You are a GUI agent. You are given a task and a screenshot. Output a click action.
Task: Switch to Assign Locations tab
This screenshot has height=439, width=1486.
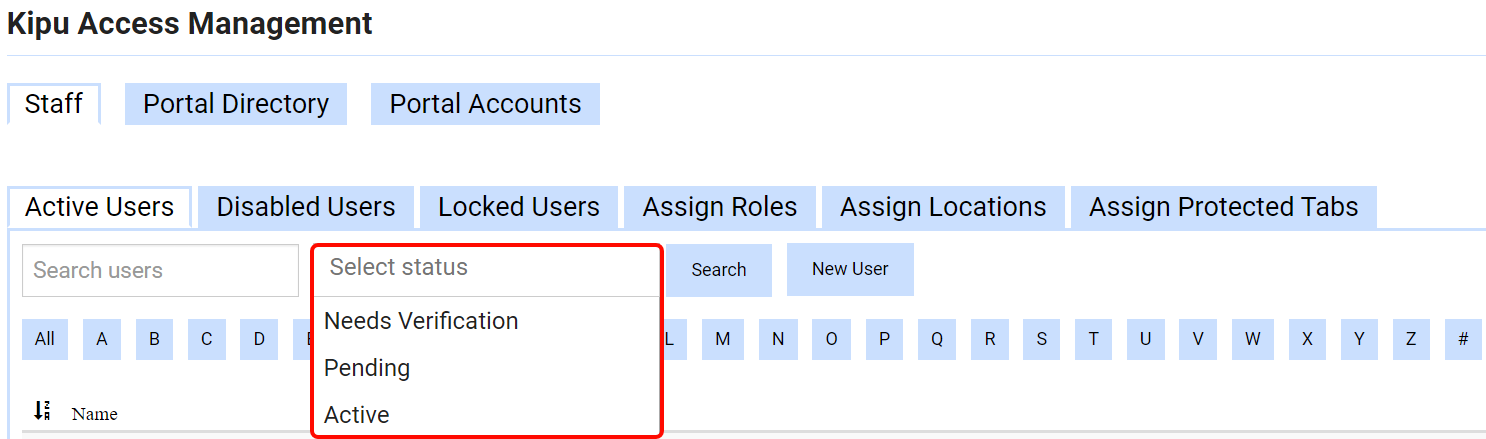pyautogui.click(x=943, y=207)
